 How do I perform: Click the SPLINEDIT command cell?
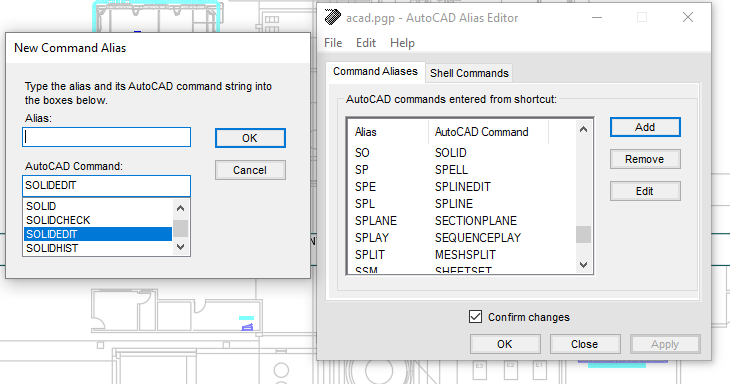coord(463,187)
